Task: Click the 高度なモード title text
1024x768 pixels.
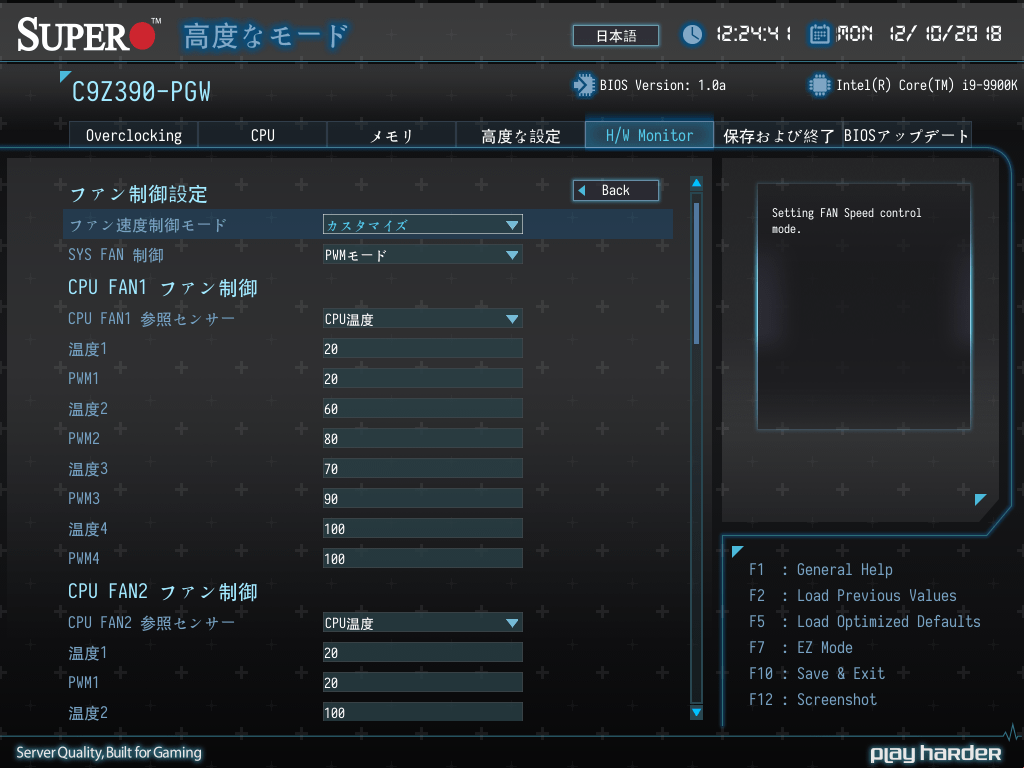Action: [x=265, y=36]
